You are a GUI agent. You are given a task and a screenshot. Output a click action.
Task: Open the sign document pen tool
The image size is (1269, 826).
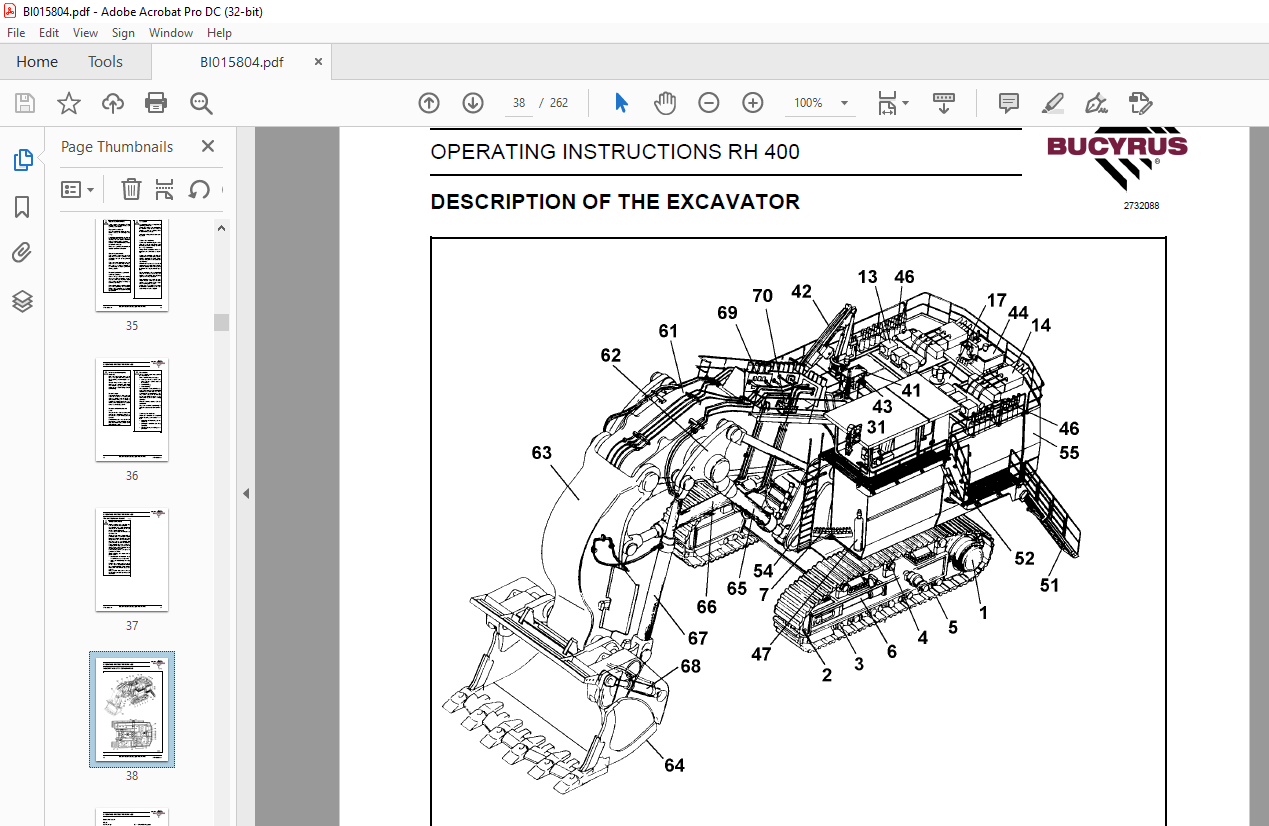click(x=1096, y=103)
